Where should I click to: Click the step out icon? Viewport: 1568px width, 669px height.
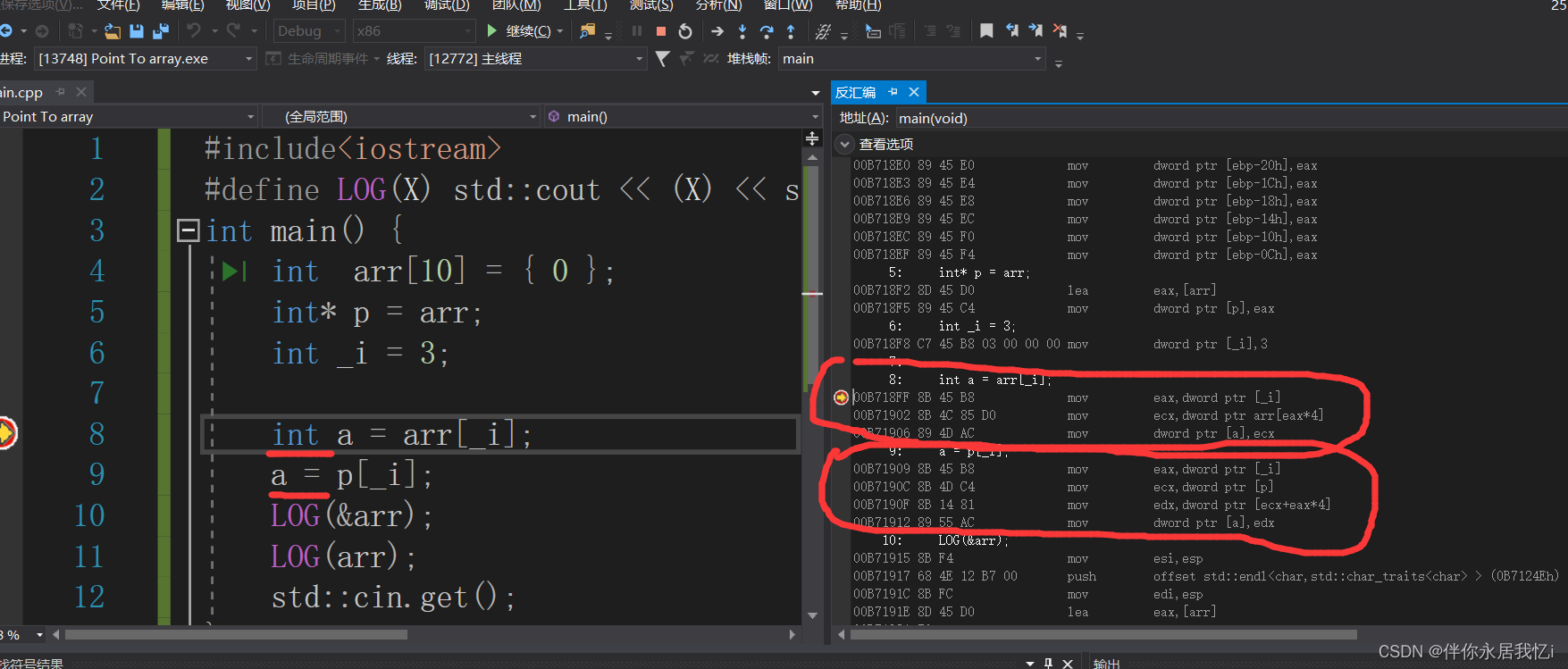pyautogui.click(x=791, y=31)
